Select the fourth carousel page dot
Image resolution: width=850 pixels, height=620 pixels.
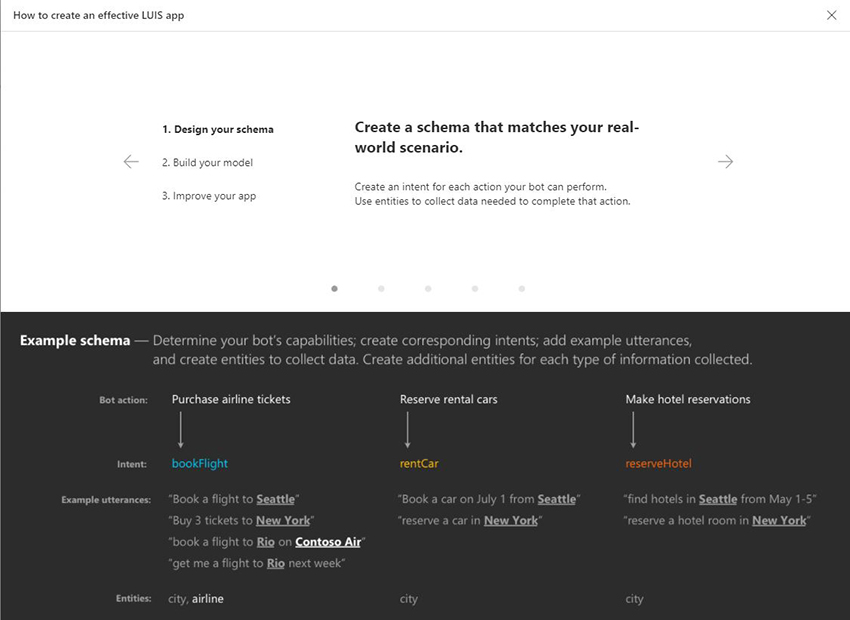(475, 288)
